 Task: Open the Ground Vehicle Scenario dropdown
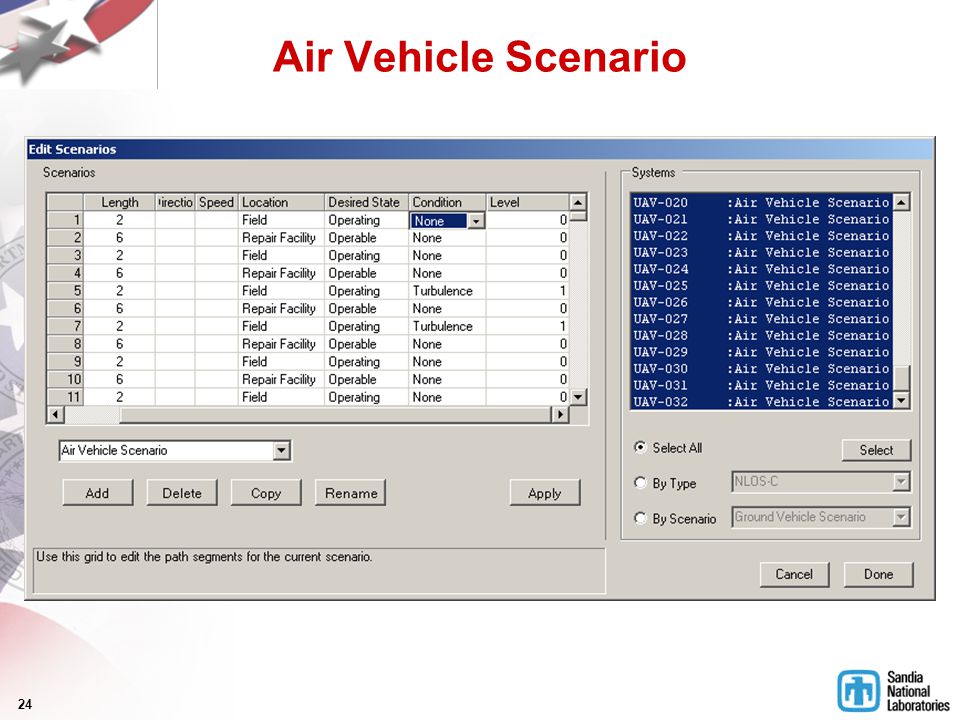tap(901, 517)
